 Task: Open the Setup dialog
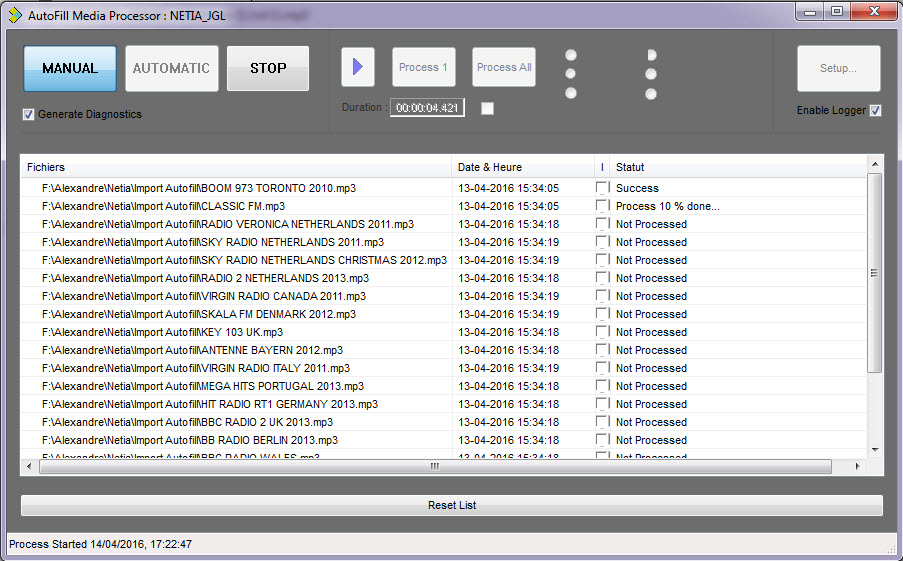tap(838, 68)
